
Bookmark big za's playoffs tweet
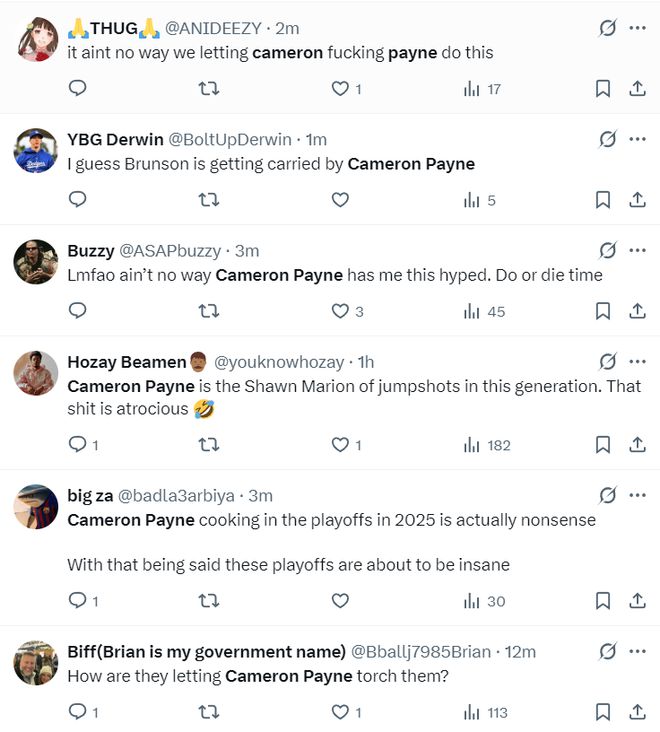tap(603, 601)
